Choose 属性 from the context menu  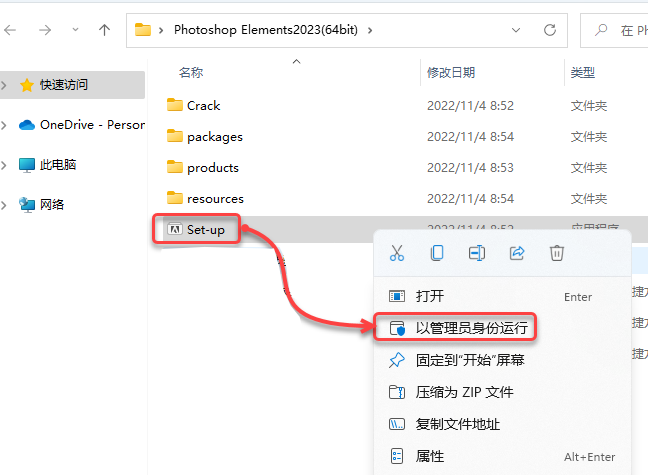point(502,456)
